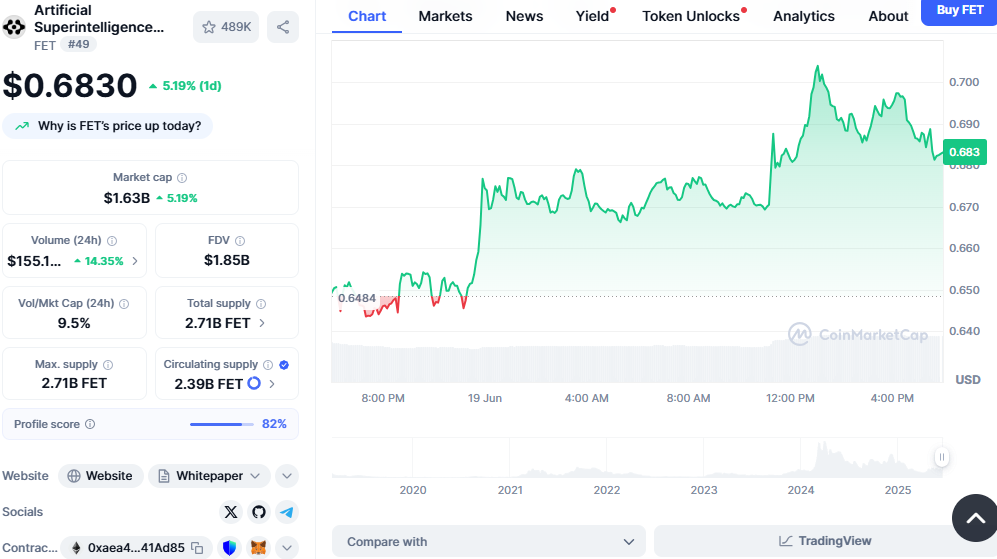Expand more contracts chevron

pyautogui.click(x=287, y=548)
